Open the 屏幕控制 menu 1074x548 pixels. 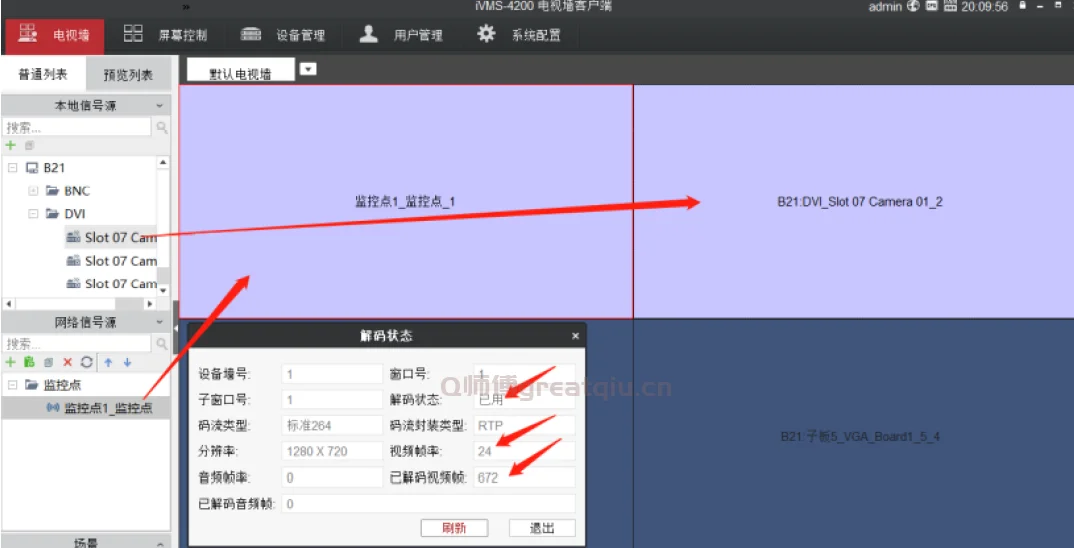166,35
